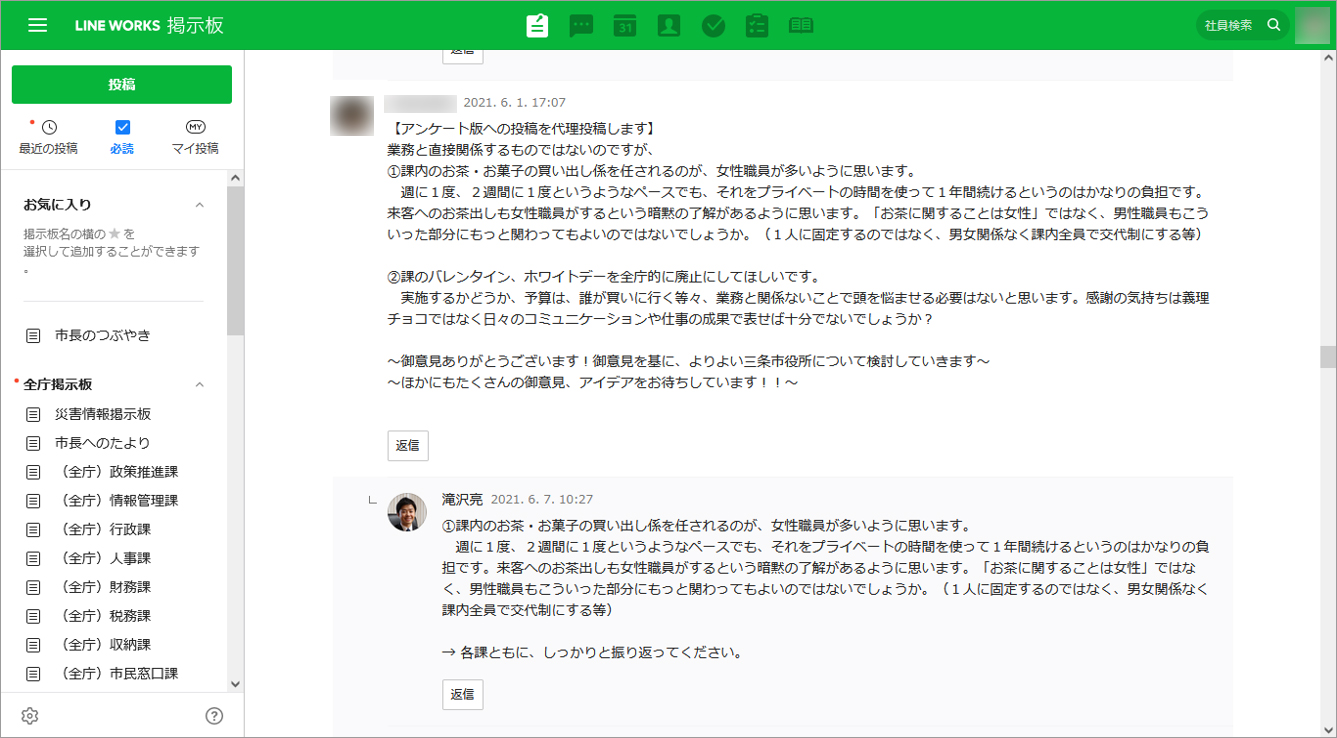This screenshot has height=738, width=1337.
Task: Open the survey clipboard checklist icon
Action: tap(757, 26)
